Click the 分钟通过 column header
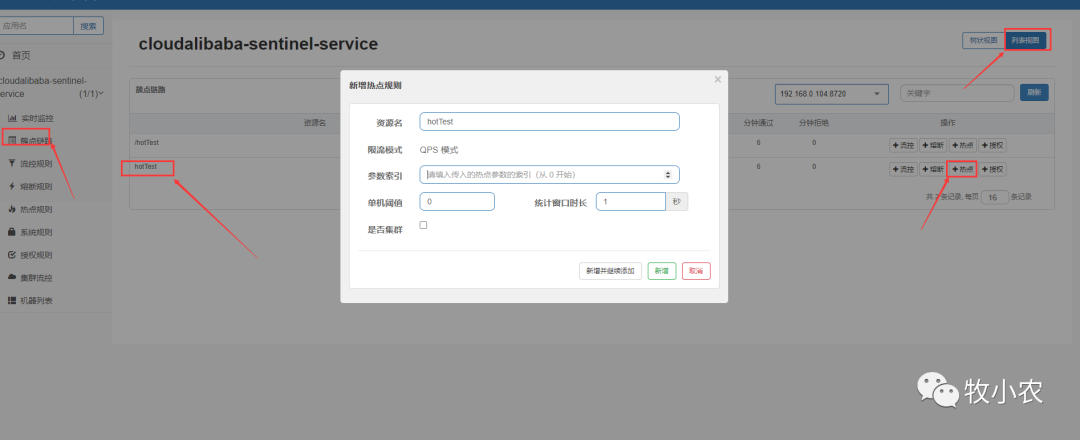The width and height of the screenshot is (1080, 440). (758, 123)
